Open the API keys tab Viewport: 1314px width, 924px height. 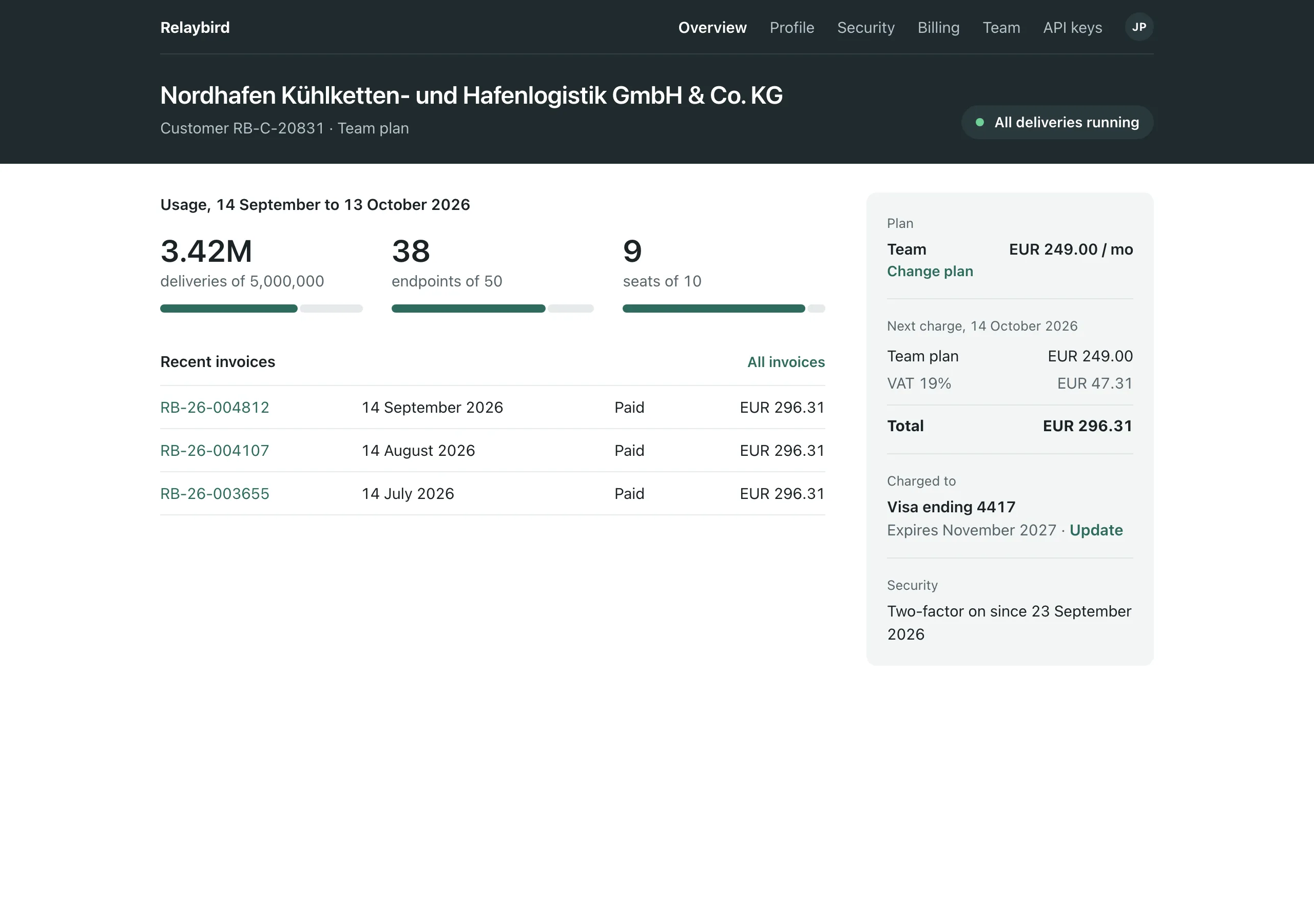coord(1072,28)
